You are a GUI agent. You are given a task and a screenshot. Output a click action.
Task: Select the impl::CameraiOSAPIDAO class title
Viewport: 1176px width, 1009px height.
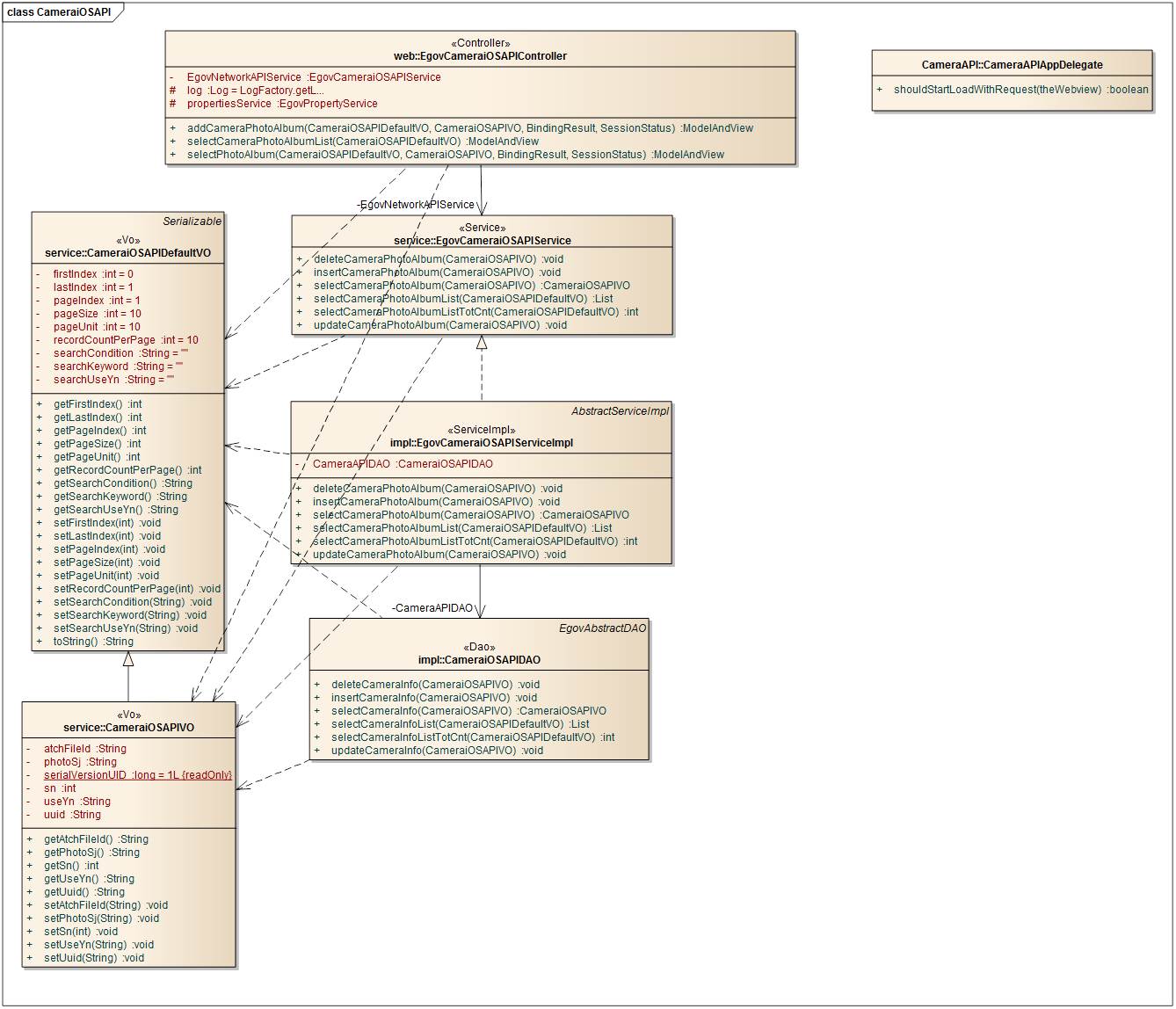pos(479,660)
